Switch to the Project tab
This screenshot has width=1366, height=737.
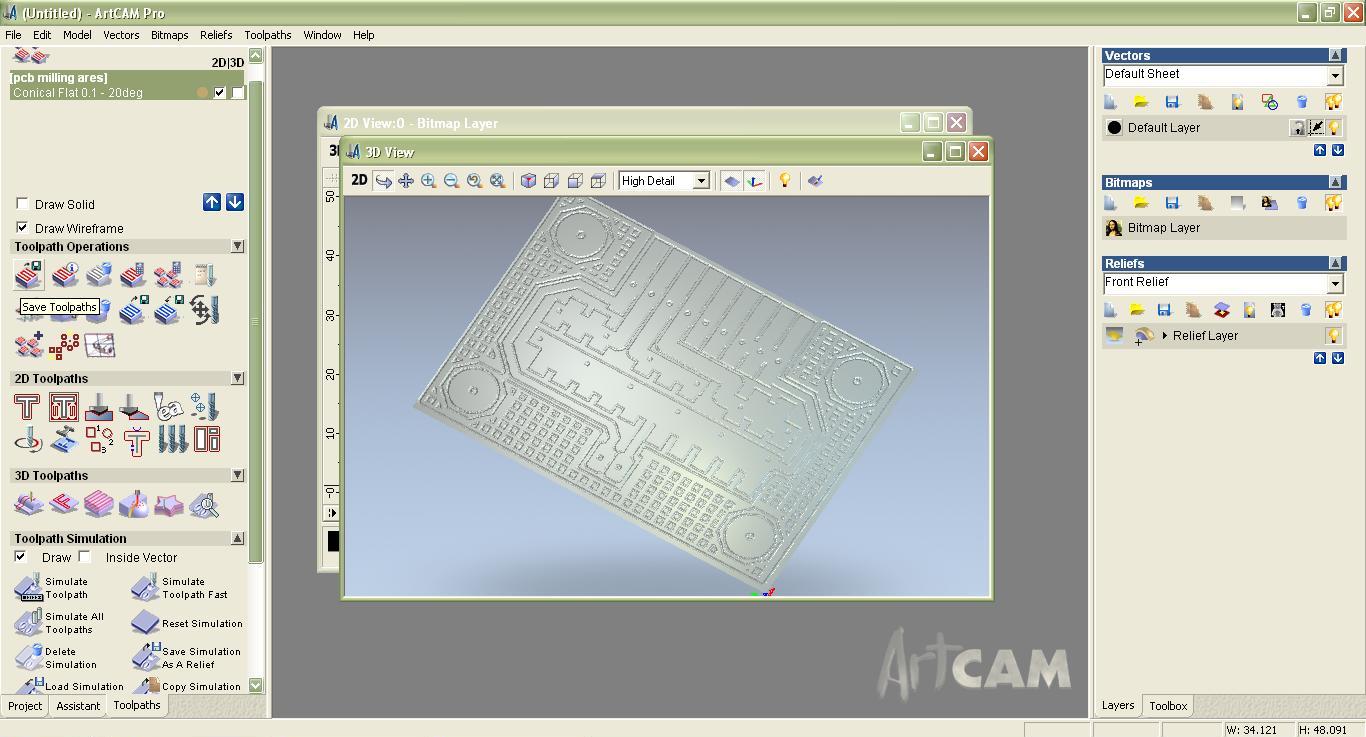tap(25, 706)
